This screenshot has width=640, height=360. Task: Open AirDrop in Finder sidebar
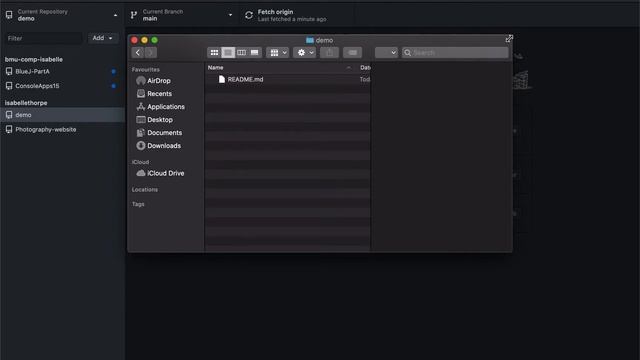[x=158, y=81]
